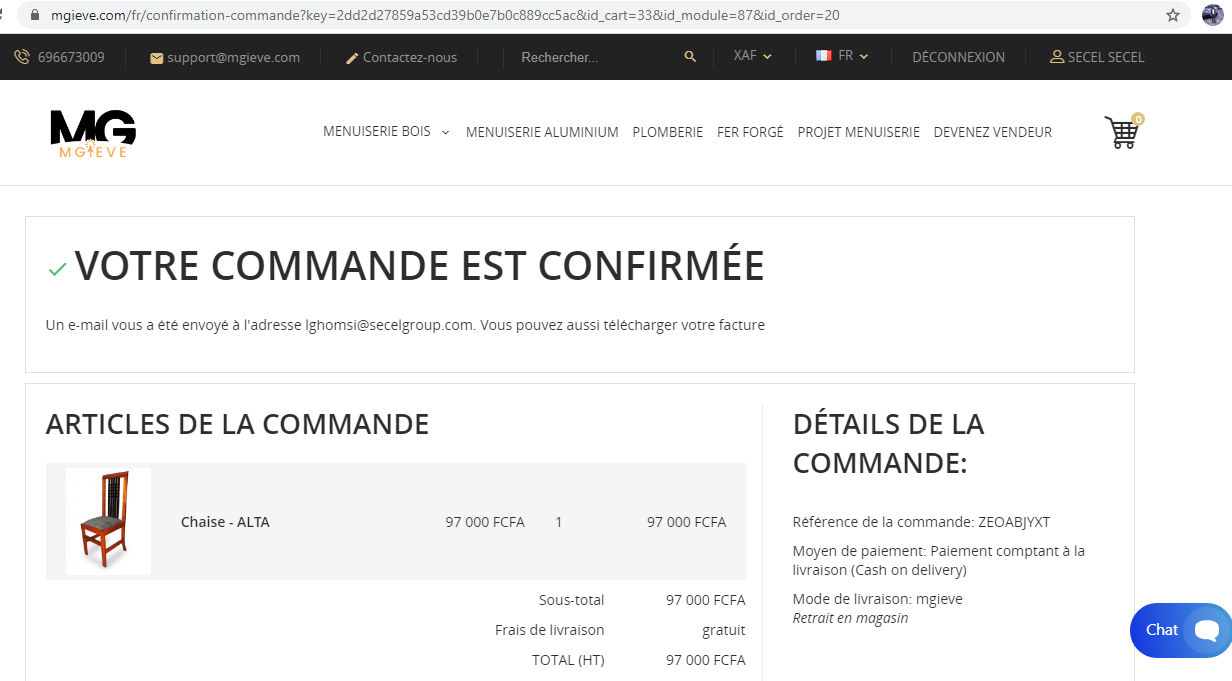Image resolution: width=1232 pixels, height=681 pixels.
Task: Click the order reference ZEOABJYXT text
Action: [1014, 522]
